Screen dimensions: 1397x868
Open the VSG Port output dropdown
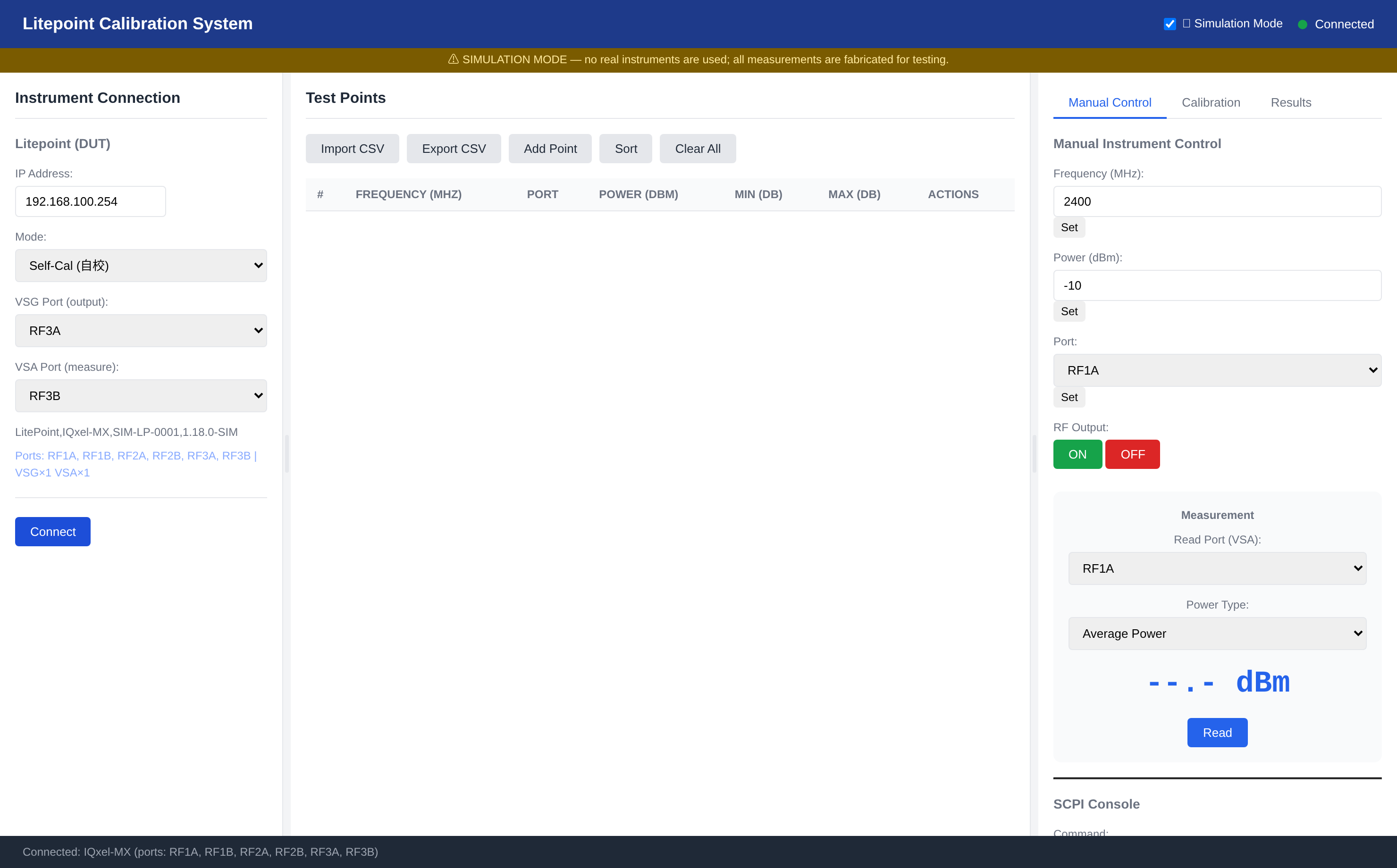(x=141, y=331)
